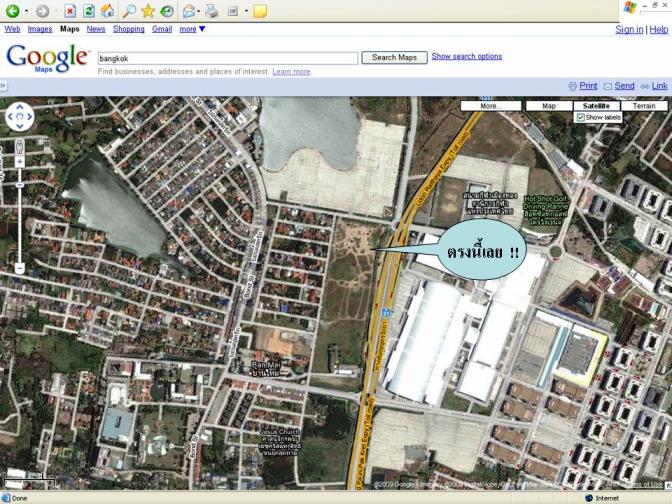This screenshot has height=504, width=672.
Task: Uncheck the Show labels checkbox
Action: point(581,117)
